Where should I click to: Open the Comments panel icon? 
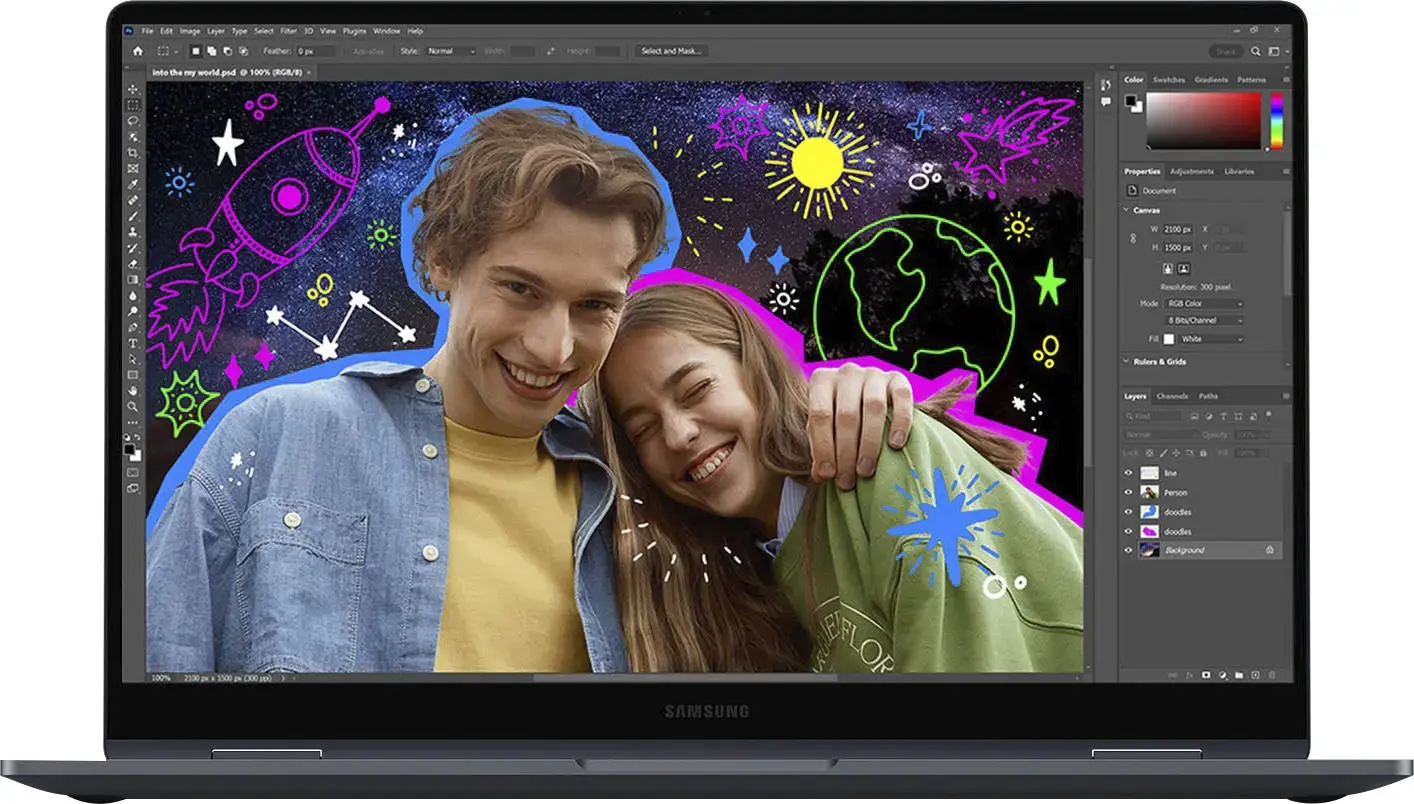point(1106,101)
